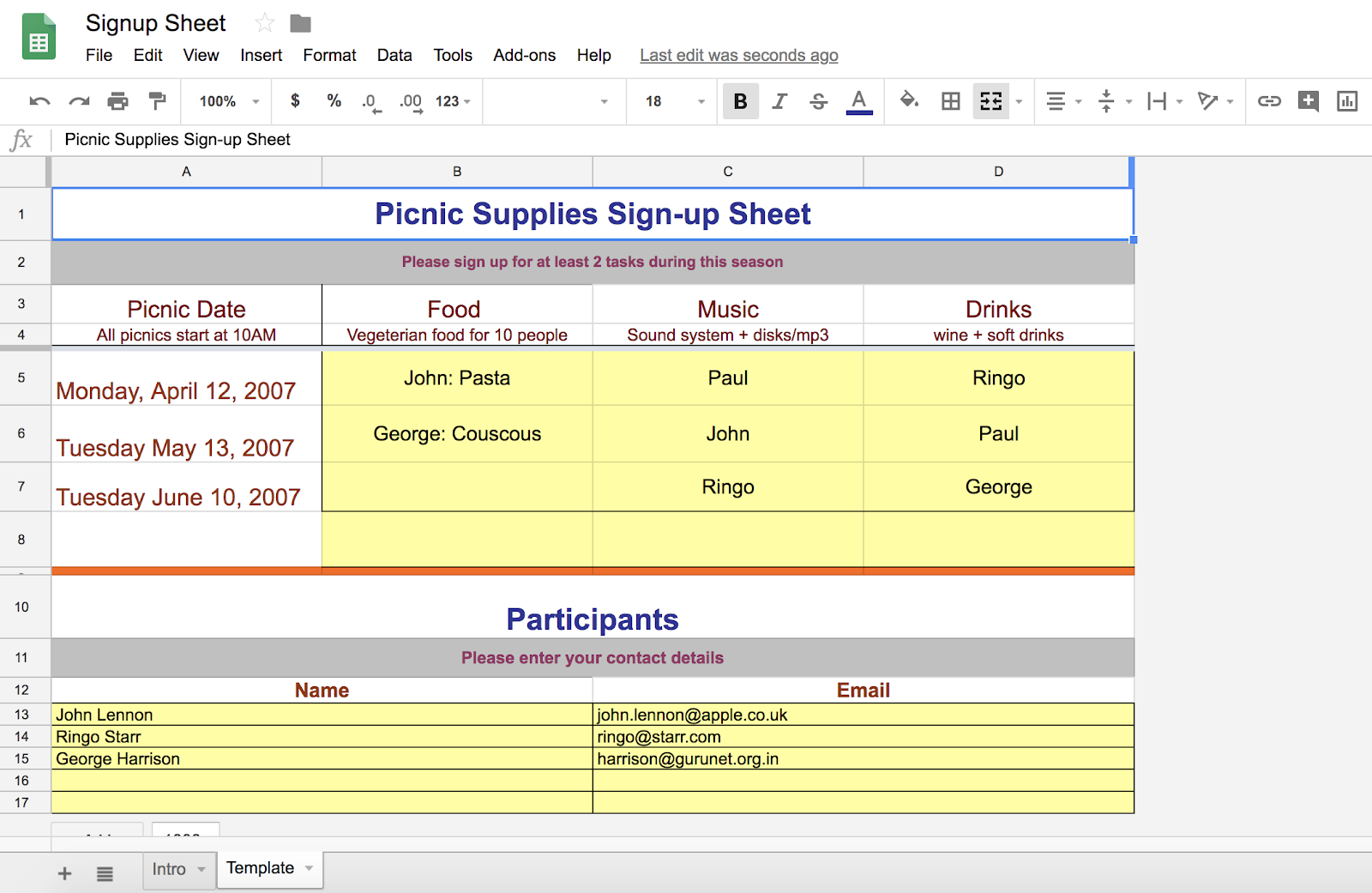Toggle italic formatting
1372x893 pixels.
click(779, 101)
